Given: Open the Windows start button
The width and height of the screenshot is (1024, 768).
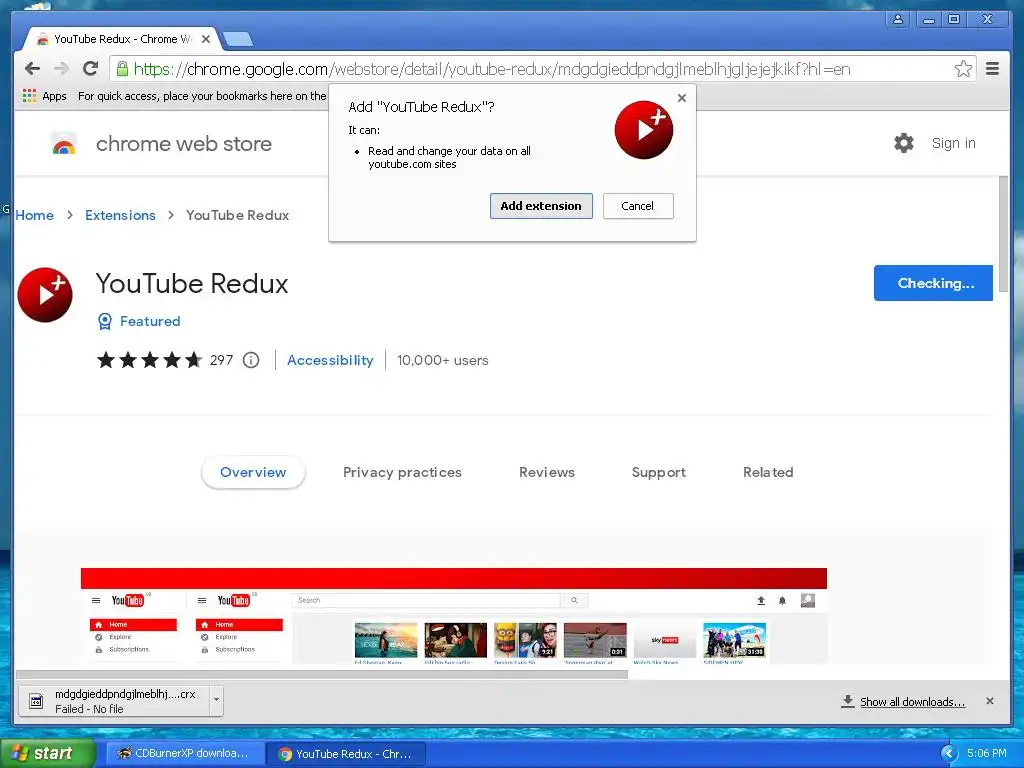Looking at the screenshot, I should pos(48,753).
